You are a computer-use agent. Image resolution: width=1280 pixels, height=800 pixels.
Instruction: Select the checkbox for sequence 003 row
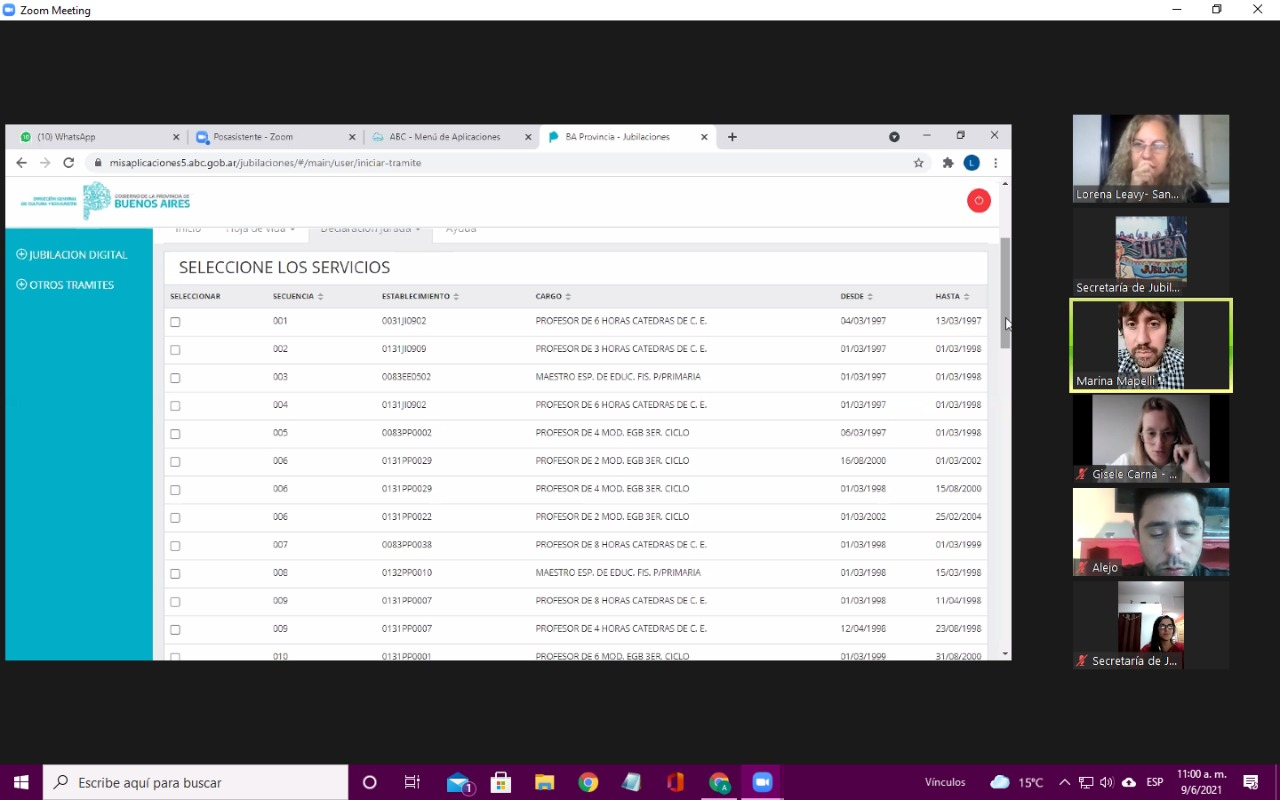point(175,378)
